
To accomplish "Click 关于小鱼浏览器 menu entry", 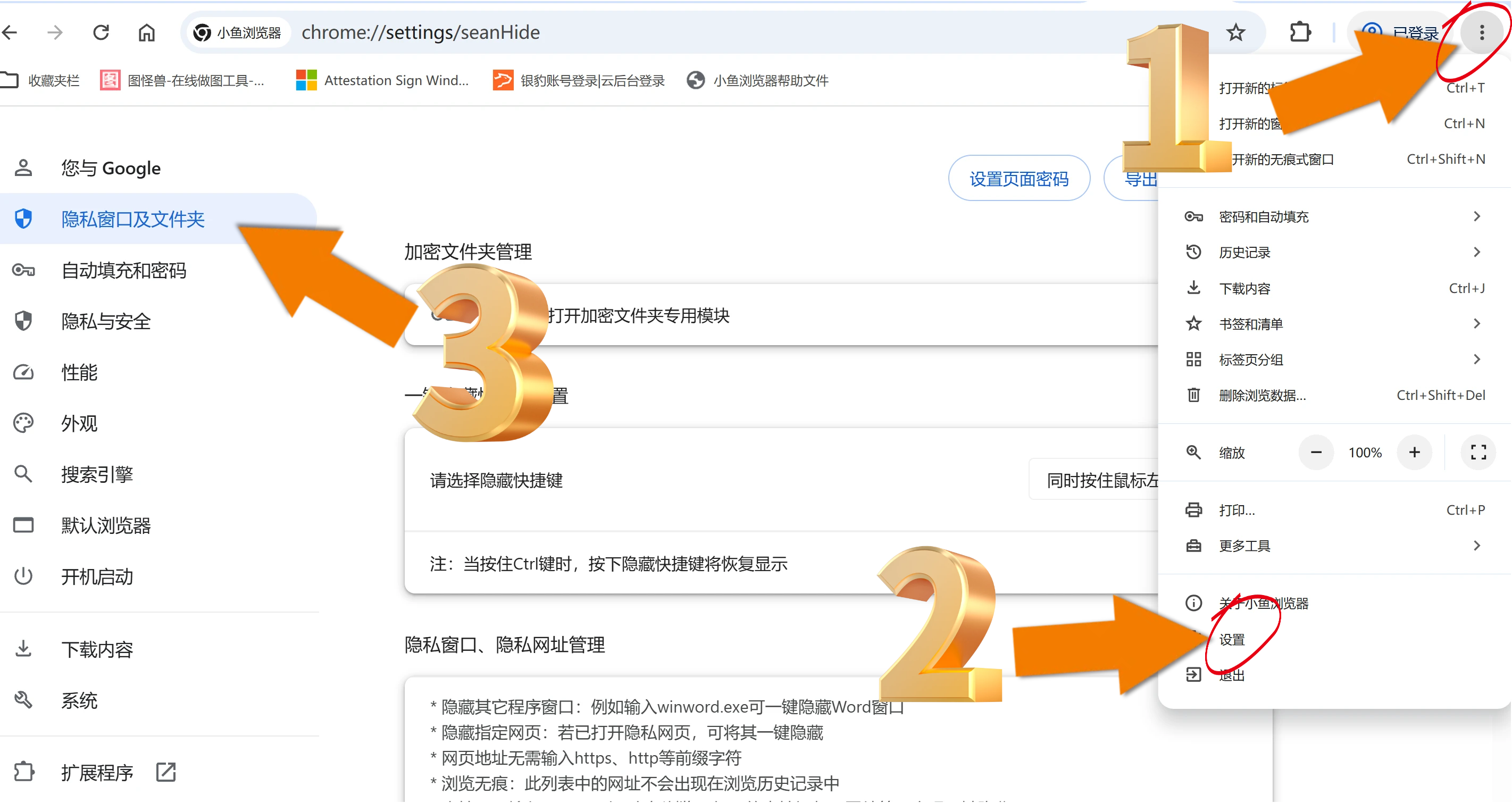I will (x=1335, y=604).
